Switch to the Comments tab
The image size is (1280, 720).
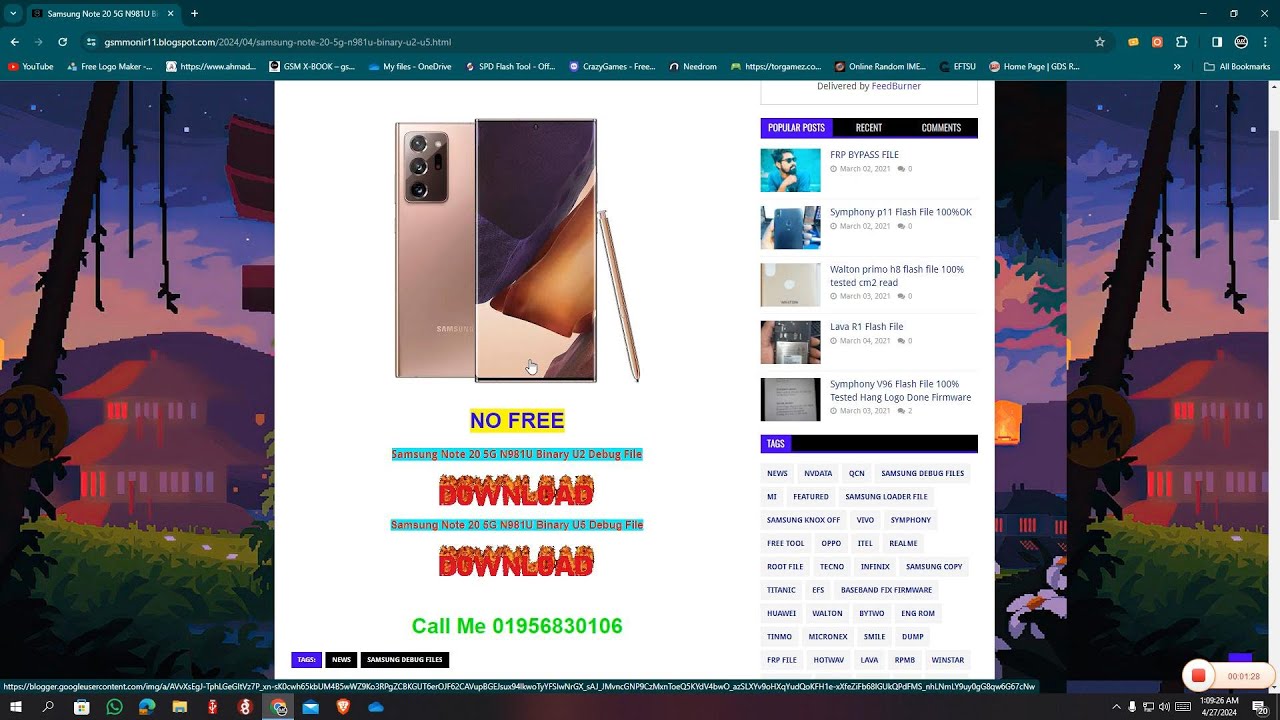940,128
